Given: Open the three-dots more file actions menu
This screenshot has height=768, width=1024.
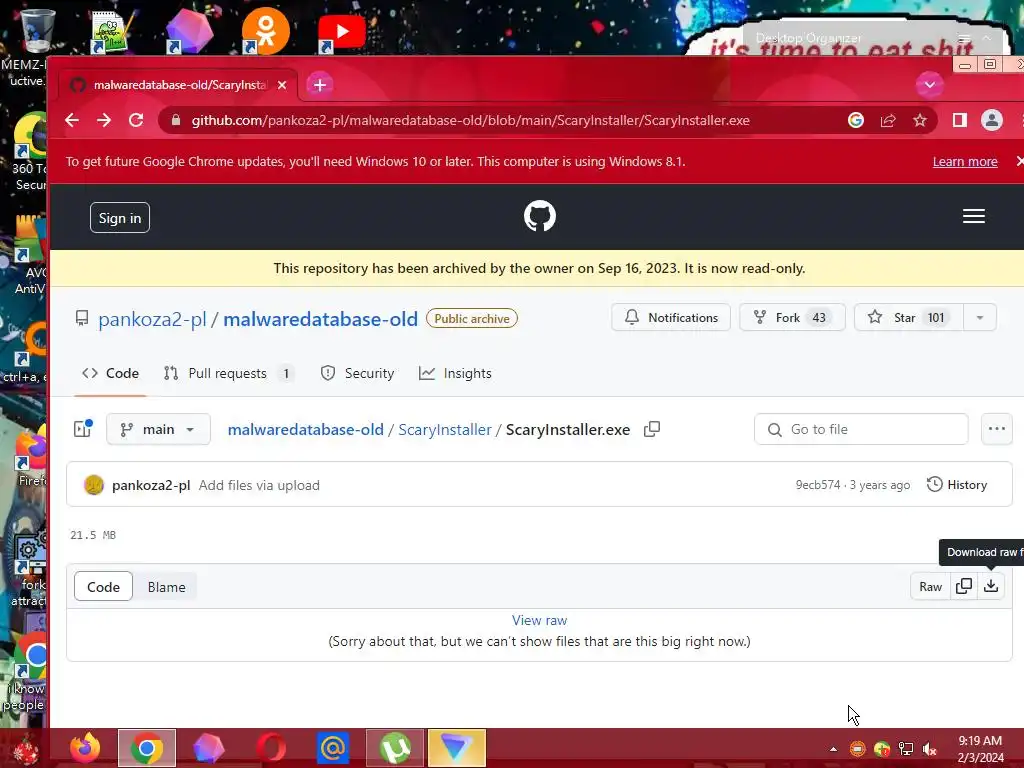Looking at the screenshot, I should (x=997, y=429).
